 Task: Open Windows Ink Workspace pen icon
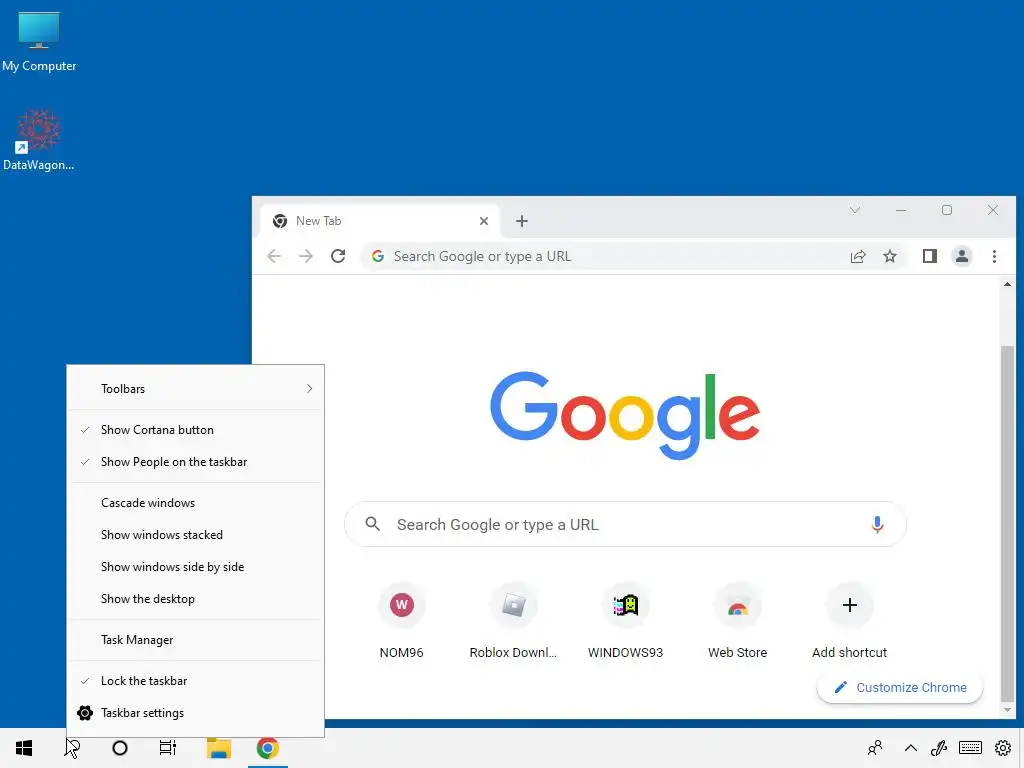pos(939,748)
